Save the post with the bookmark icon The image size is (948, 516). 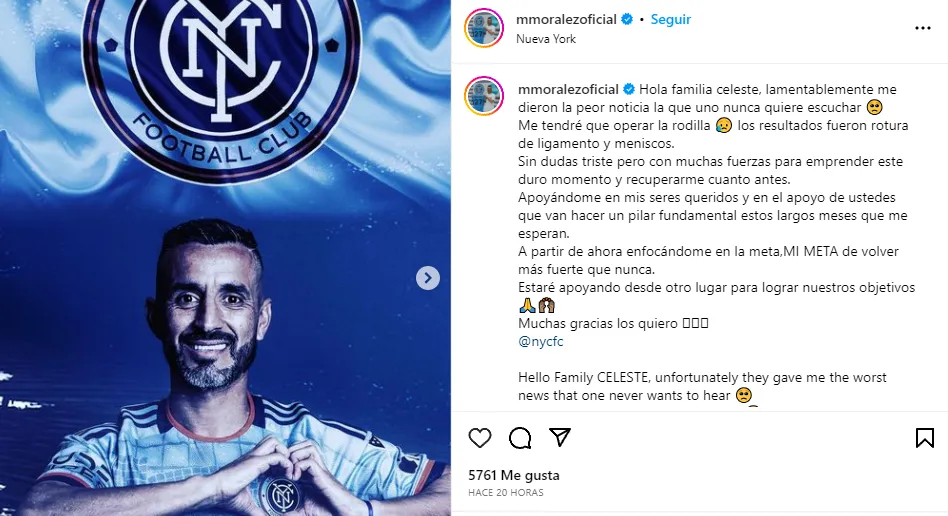tap(924, 437)
